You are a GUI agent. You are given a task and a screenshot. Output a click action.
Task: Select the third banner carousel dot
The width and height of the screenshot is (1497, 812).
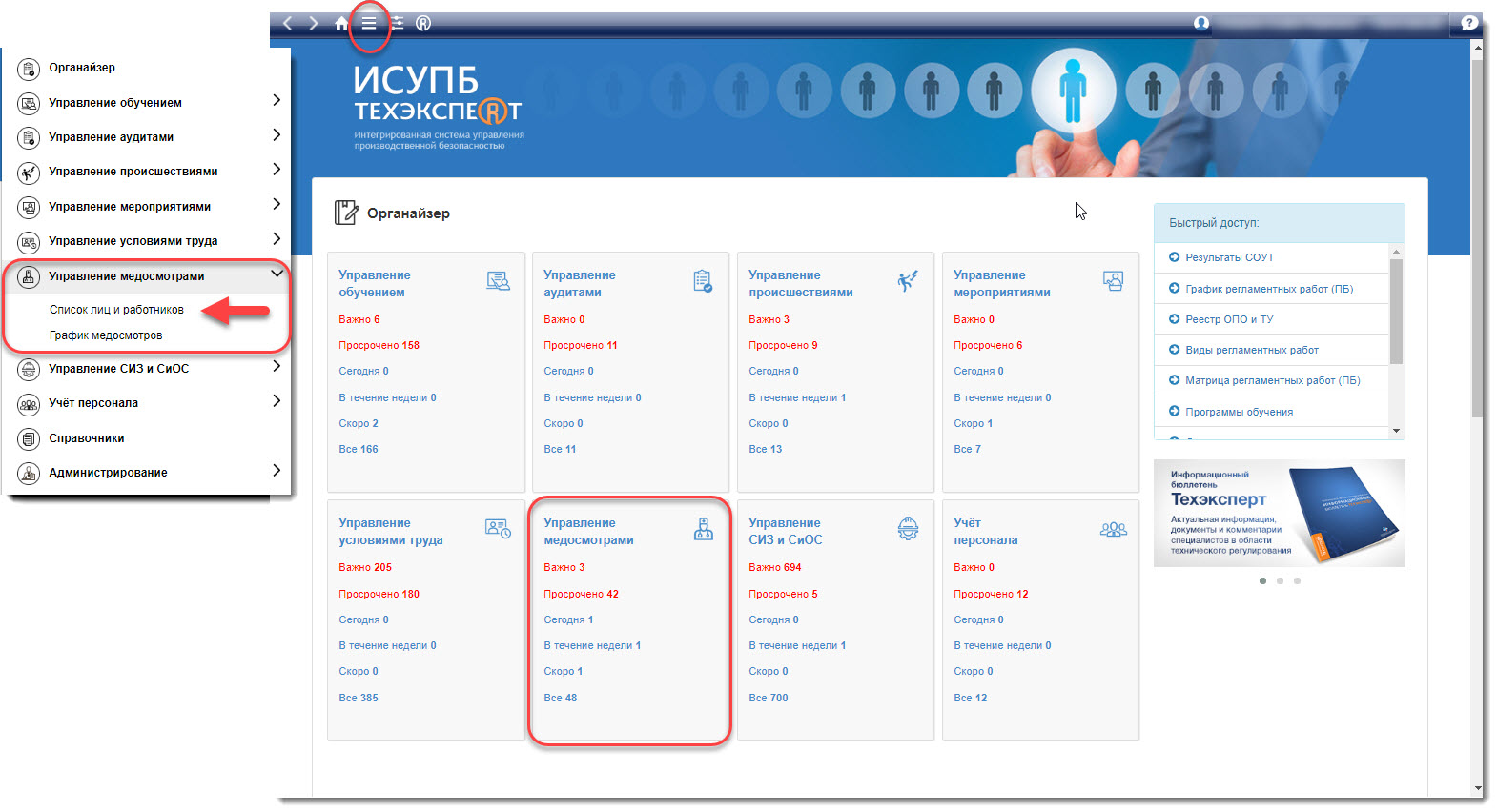(1297, 580)
